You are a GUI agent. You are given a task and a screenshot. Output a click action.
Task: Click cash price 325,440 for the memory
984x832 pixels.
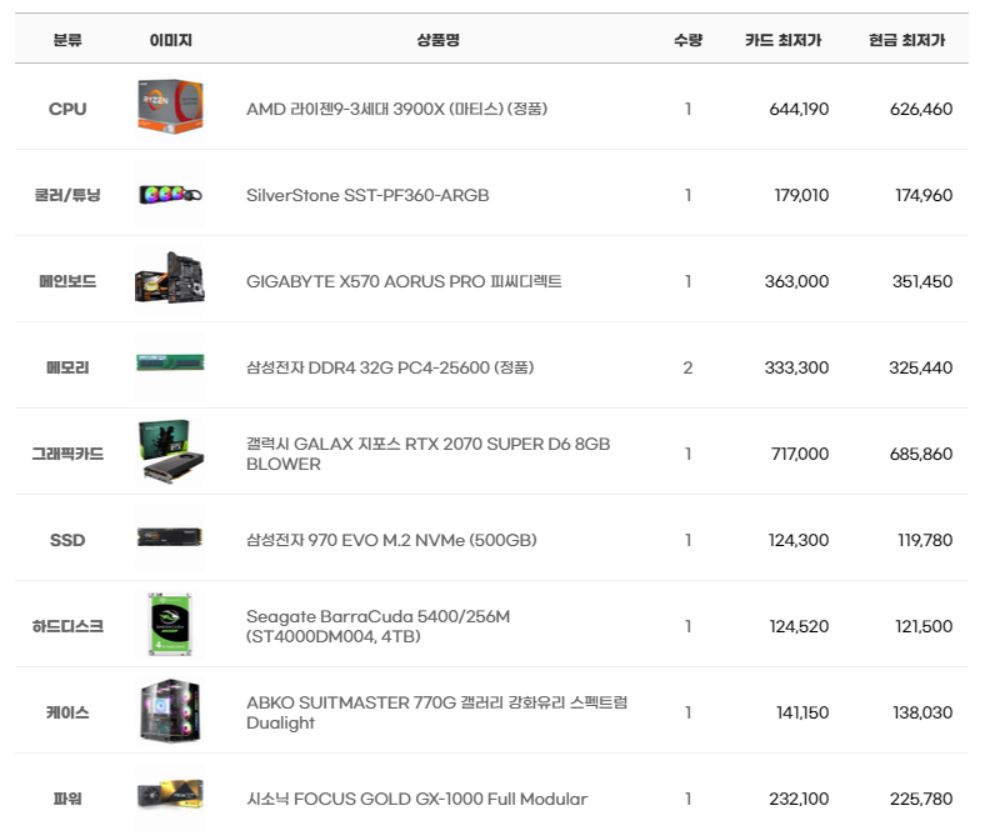coord(921,368)
